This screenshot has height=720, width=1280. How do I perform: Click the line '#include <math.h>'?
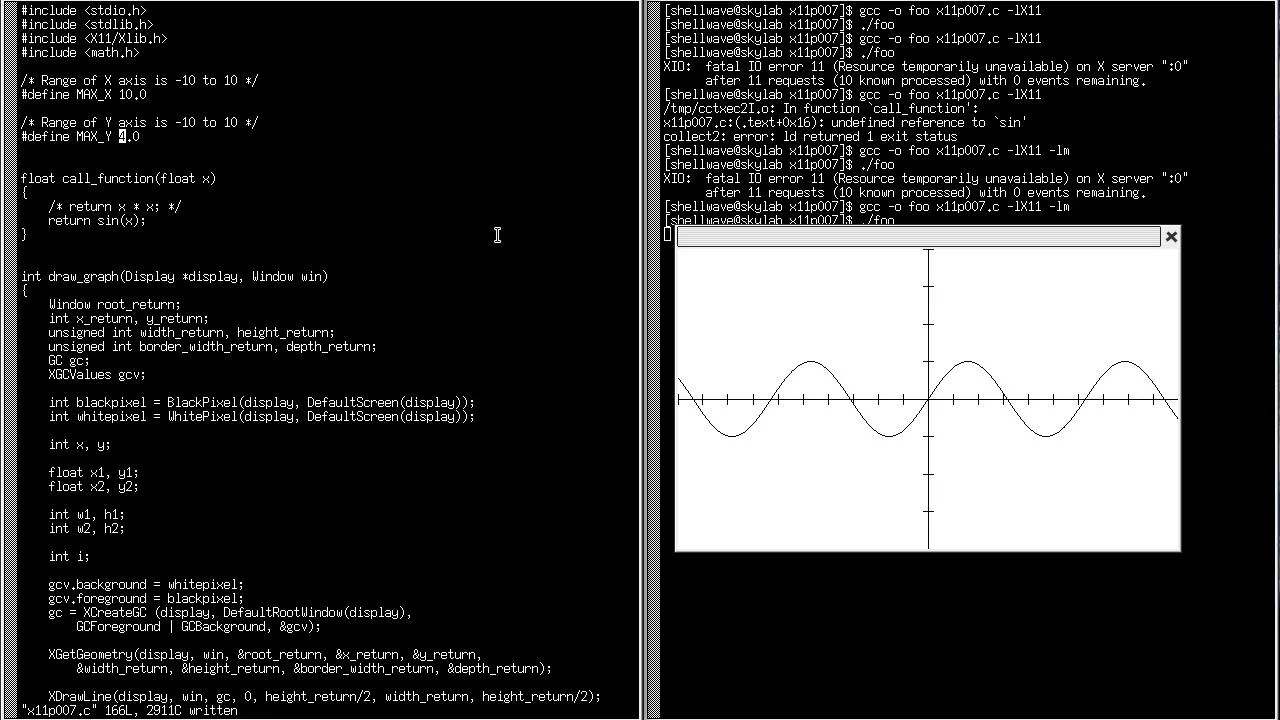click(80, 53)
